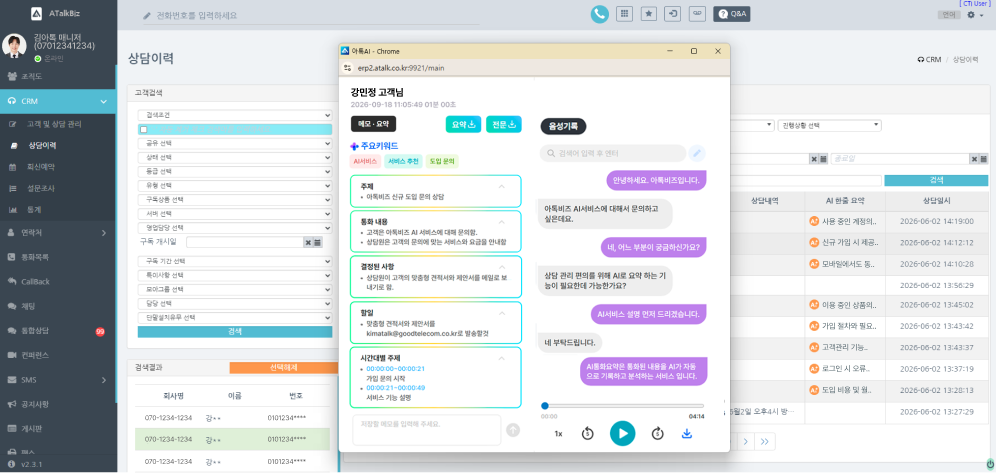Click the 도입 문의 keyword tag

(442, 161)
